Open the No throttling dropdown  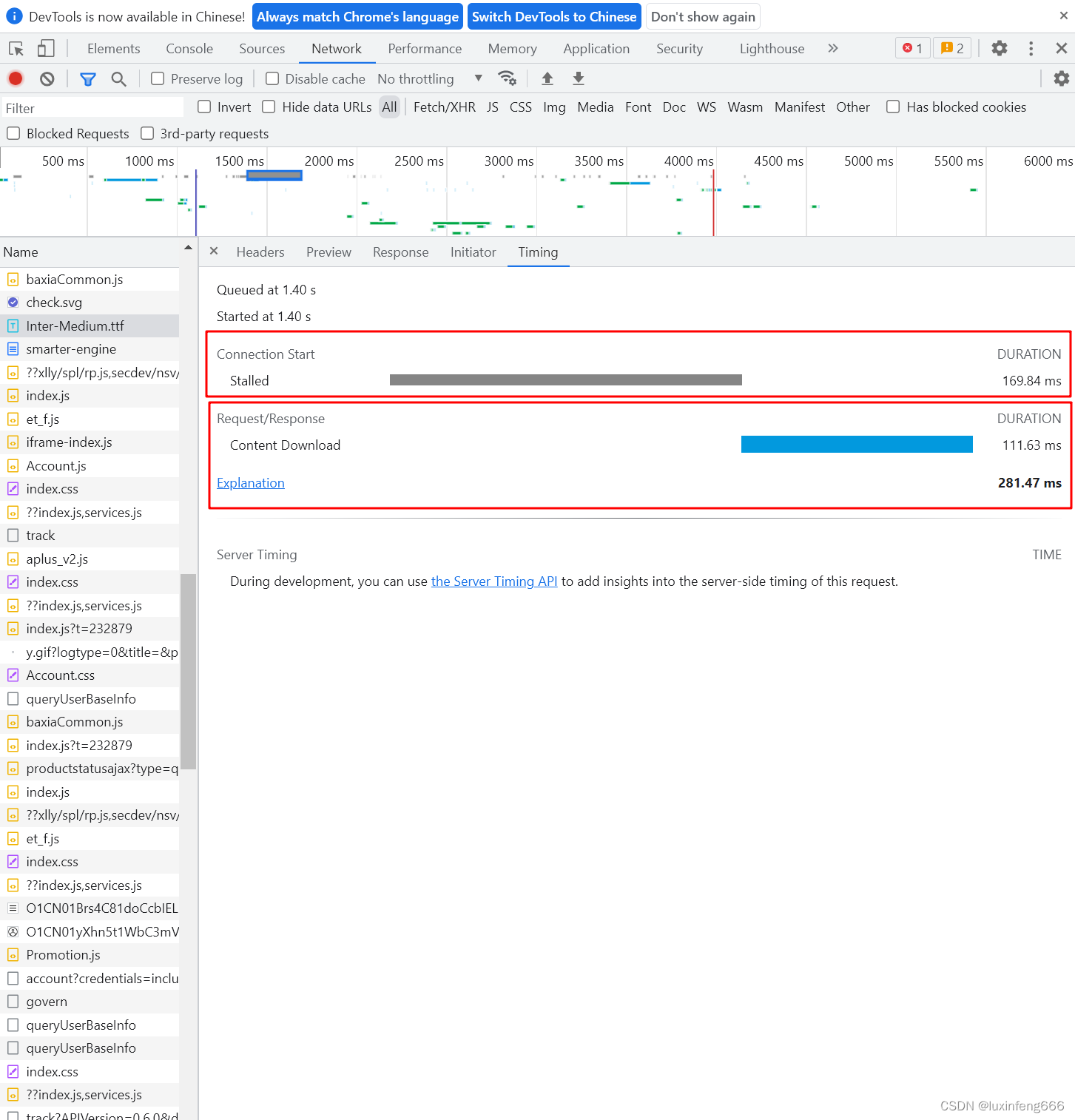coord(430,78)
